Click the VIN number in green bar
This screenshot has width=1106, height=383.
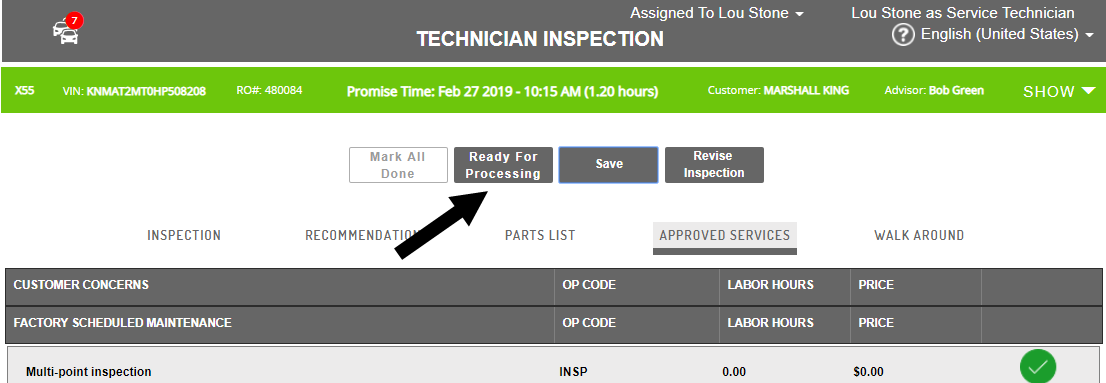tap(146, 91)
